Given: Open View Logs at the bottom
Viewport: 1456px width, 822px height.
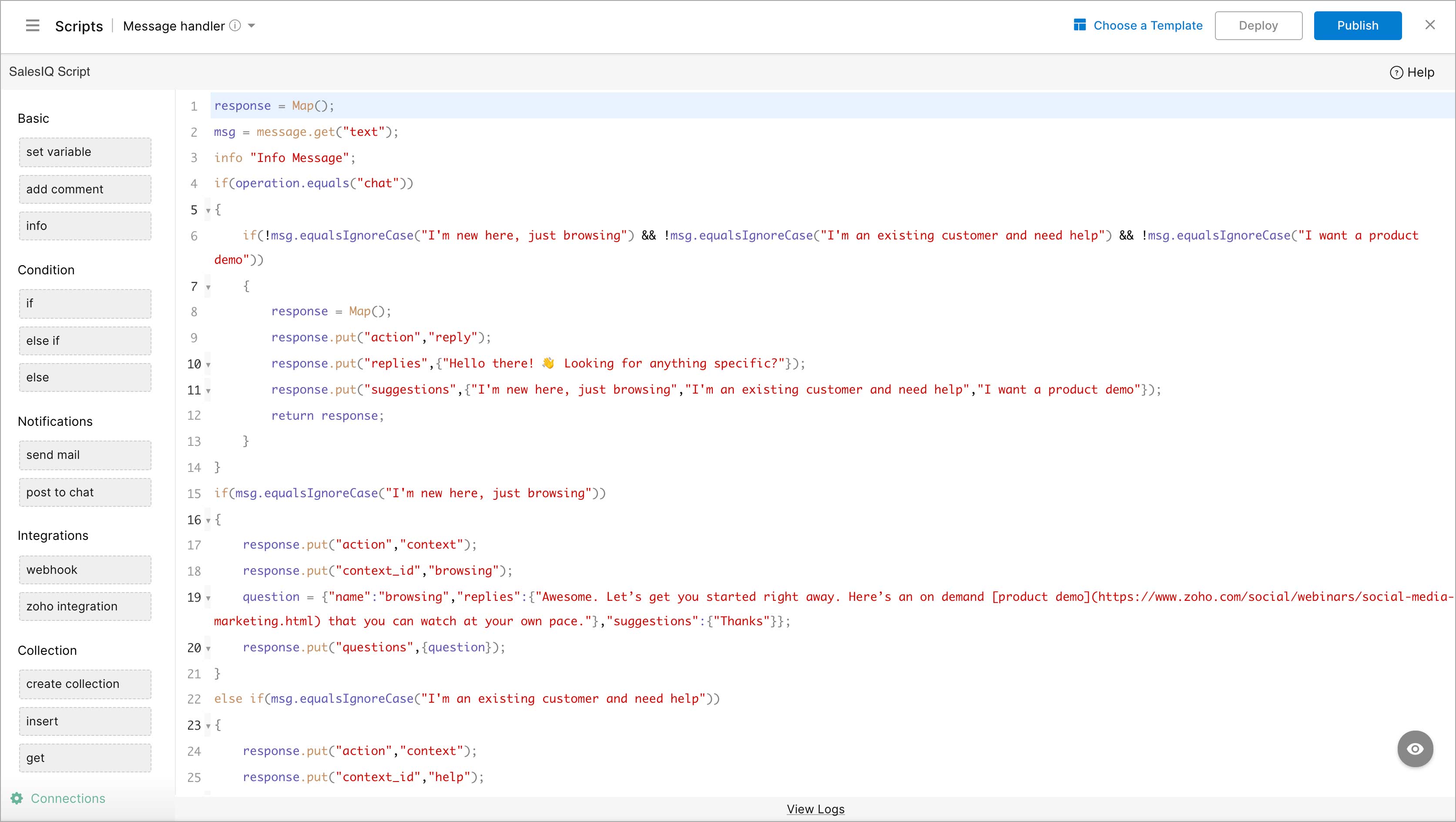Looking at the screenshot, I should pos(815,809).
